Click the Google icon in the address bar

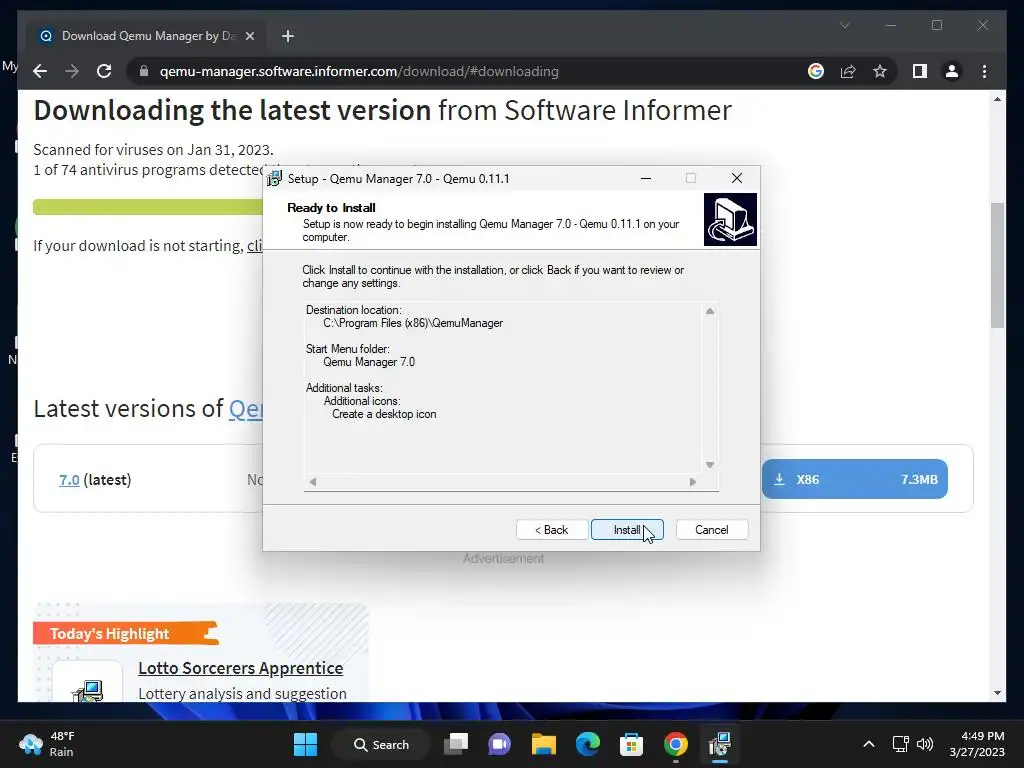[x=816, y=71]
